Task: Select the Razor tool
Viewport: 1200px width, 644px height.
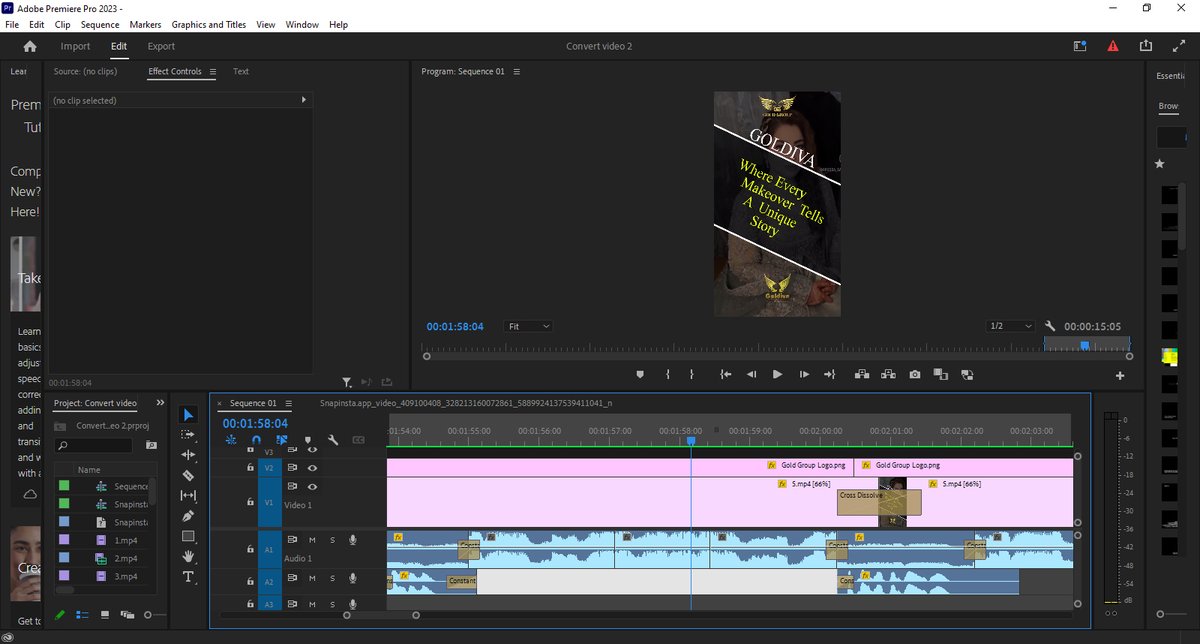Action: coord(188,476)
